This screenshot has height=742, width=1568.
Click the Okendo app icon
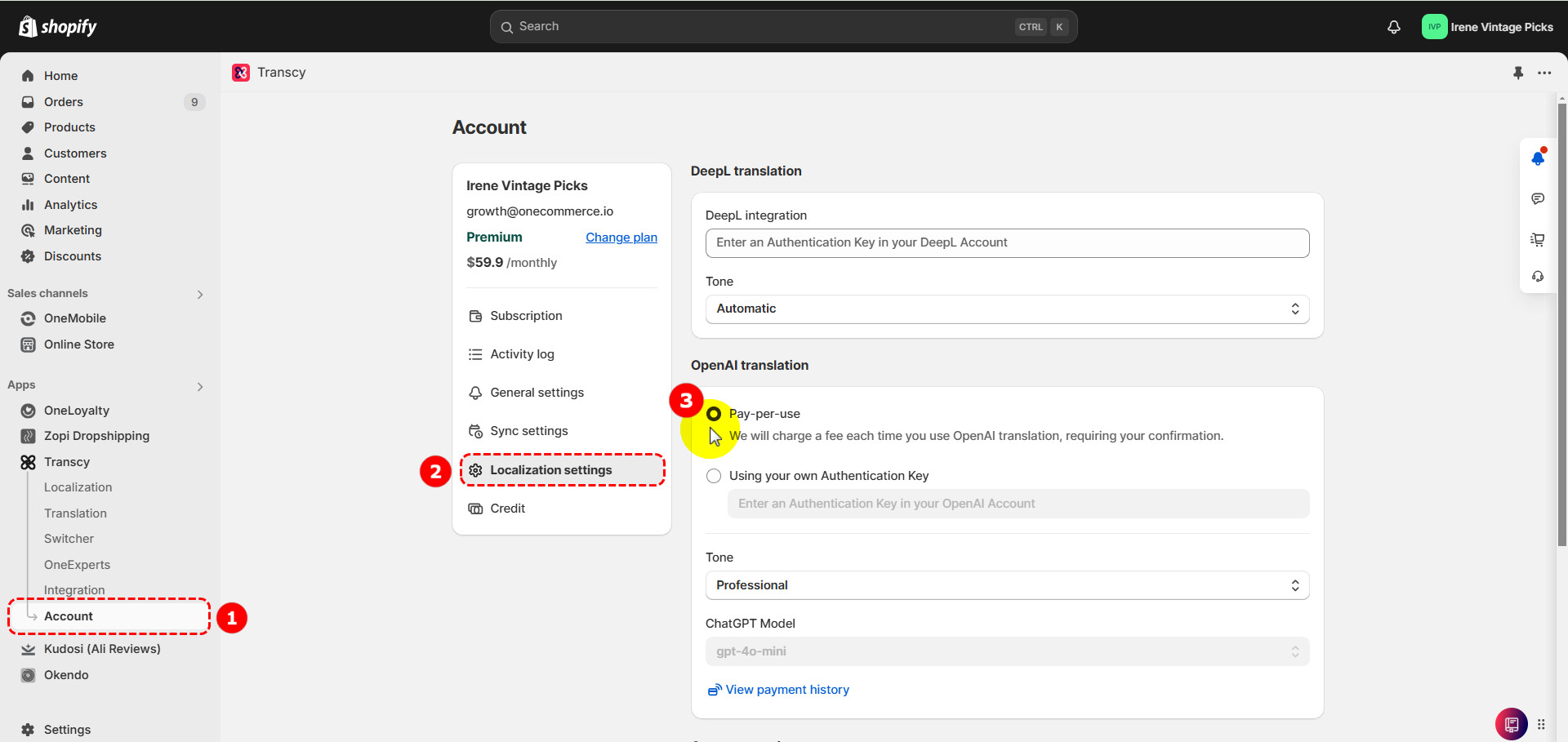click(x=28, y=675)
